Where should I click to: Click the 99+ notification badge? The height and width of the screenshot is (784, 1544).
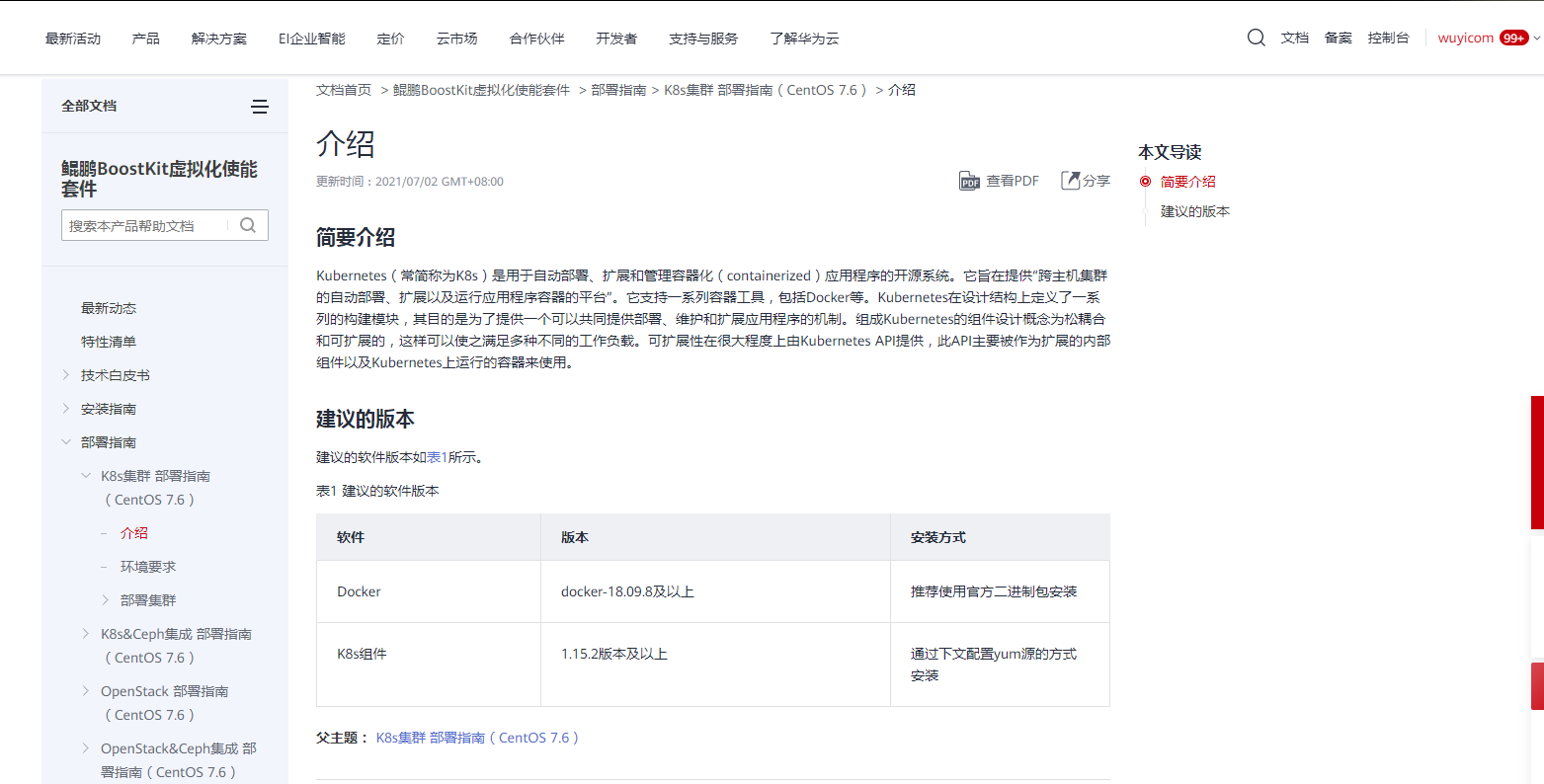click(x=1513, y=39)
